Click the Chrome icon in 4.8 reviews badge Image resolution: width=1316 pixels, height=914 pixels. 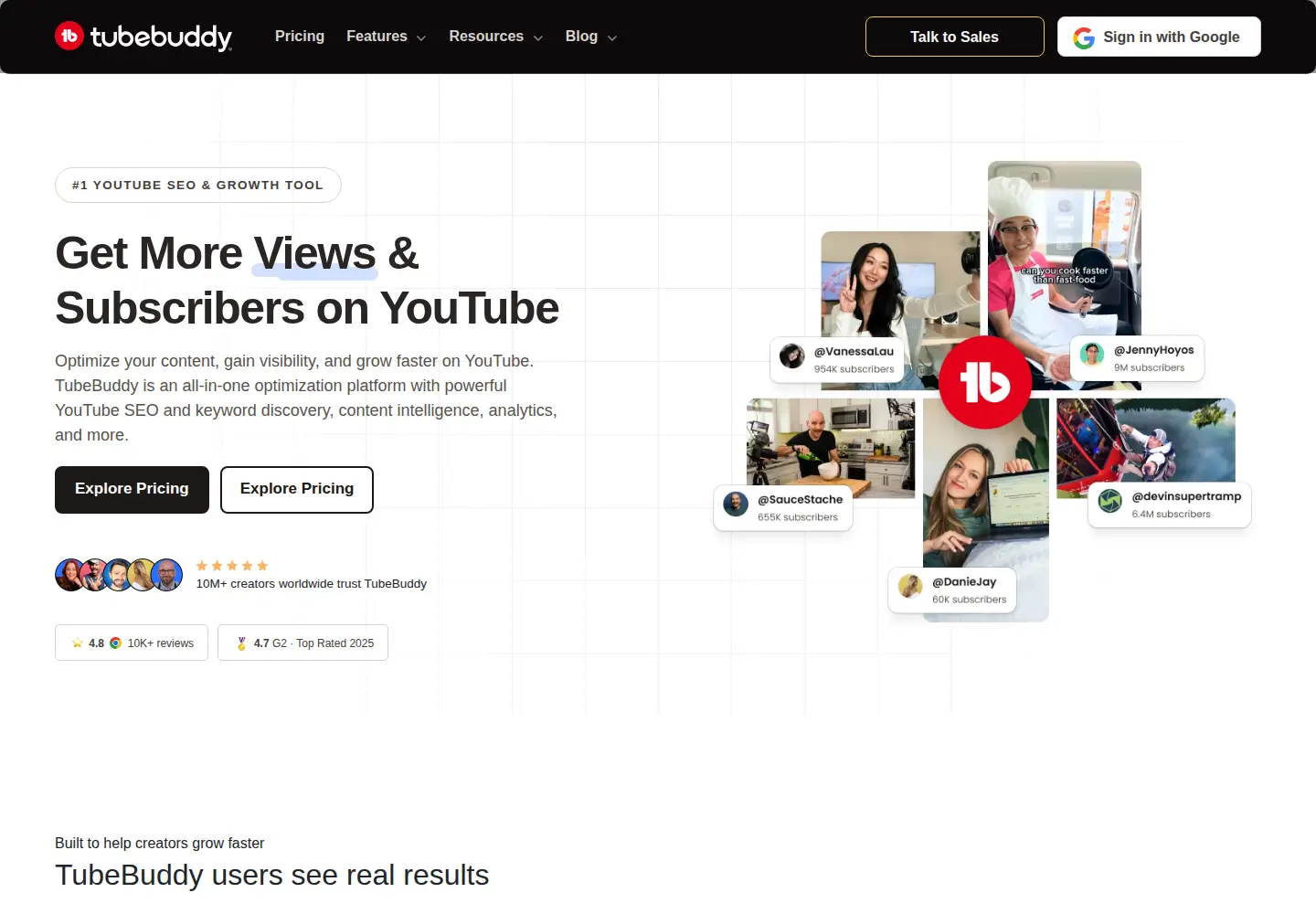[x=116, y=643]
